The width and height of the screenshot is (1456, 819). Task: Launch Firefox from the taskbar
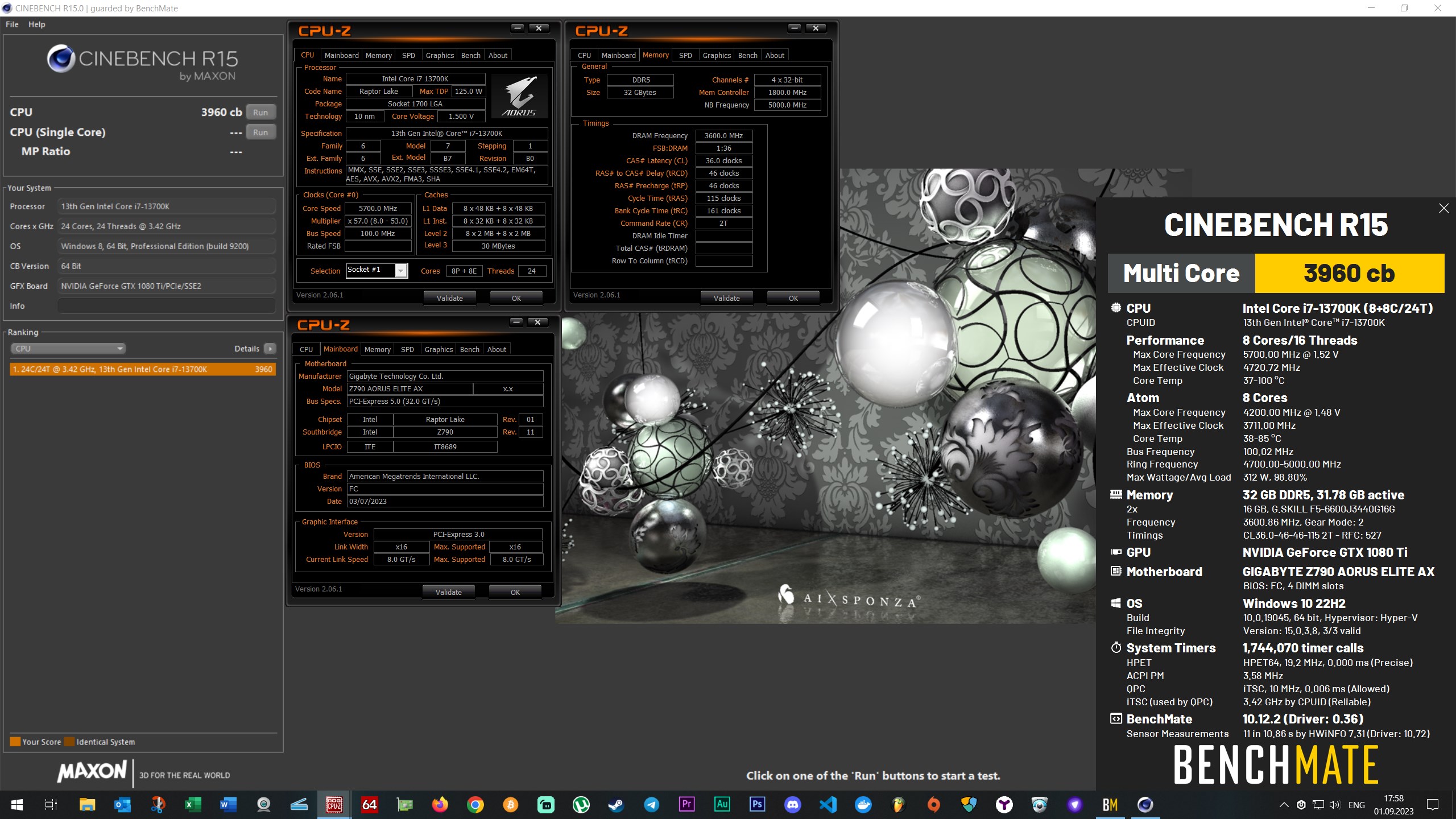point(440,804)
